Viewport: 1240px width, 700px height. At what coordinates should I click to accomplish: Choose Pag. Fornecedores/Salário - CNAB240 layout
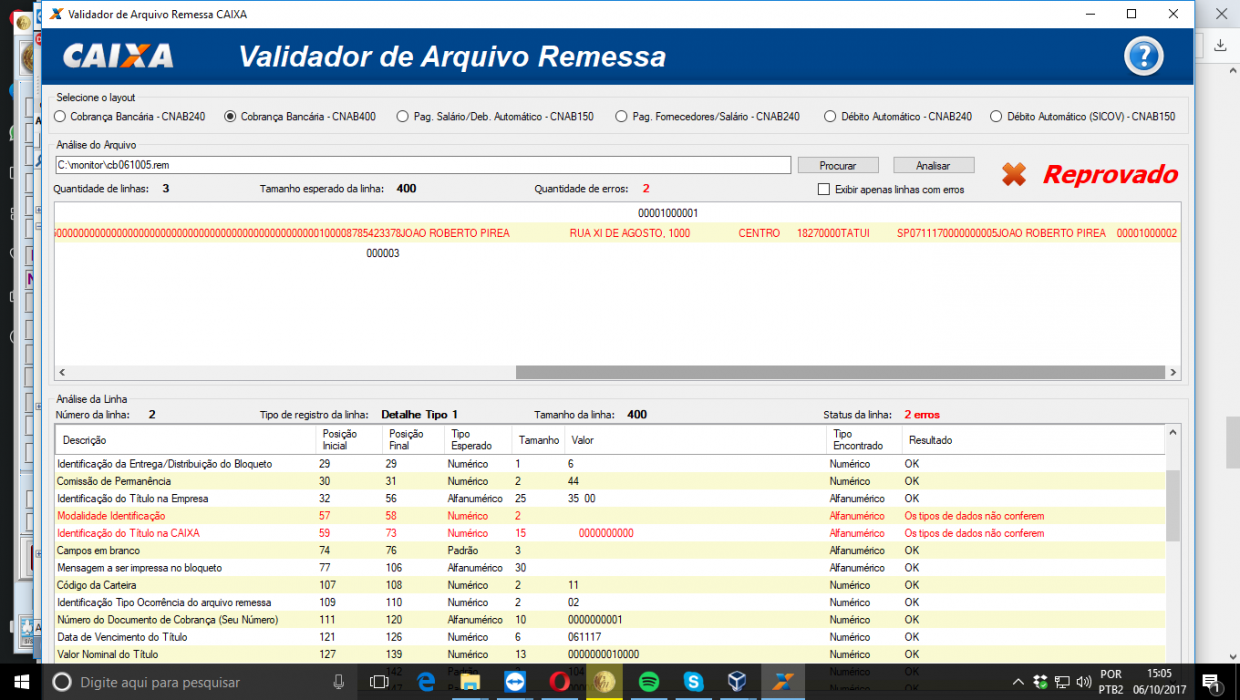click(x=708, y=116)
